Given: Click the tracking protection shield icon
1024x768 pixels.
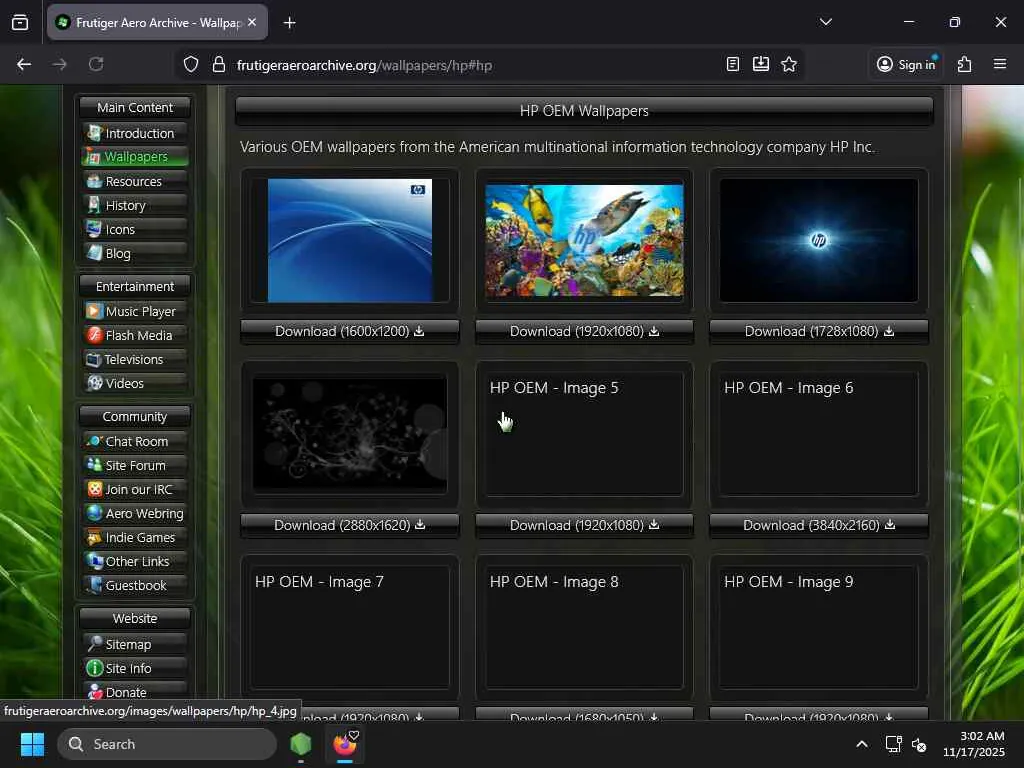Looking at the screenshot, I should [191, 64].
